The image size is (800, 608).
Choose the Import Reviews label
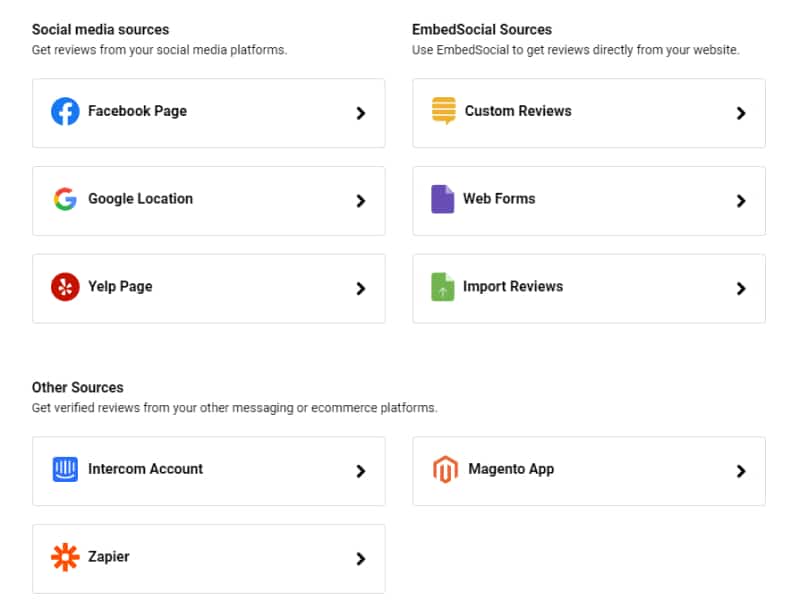point(513,287)
